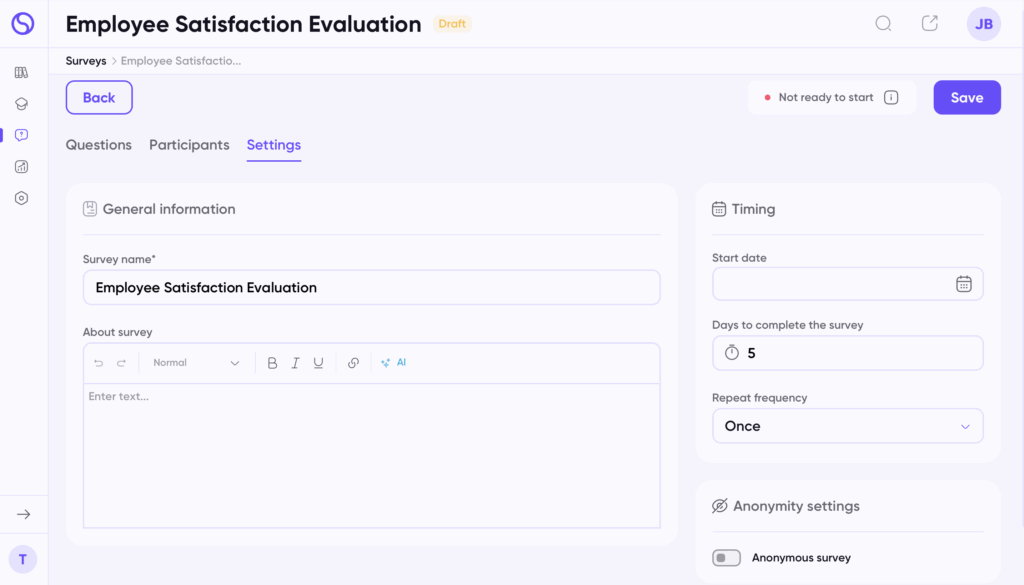Show info about Not ready to start
The height and width of the screenshot is (585, 1024).
tap(891, 98)
